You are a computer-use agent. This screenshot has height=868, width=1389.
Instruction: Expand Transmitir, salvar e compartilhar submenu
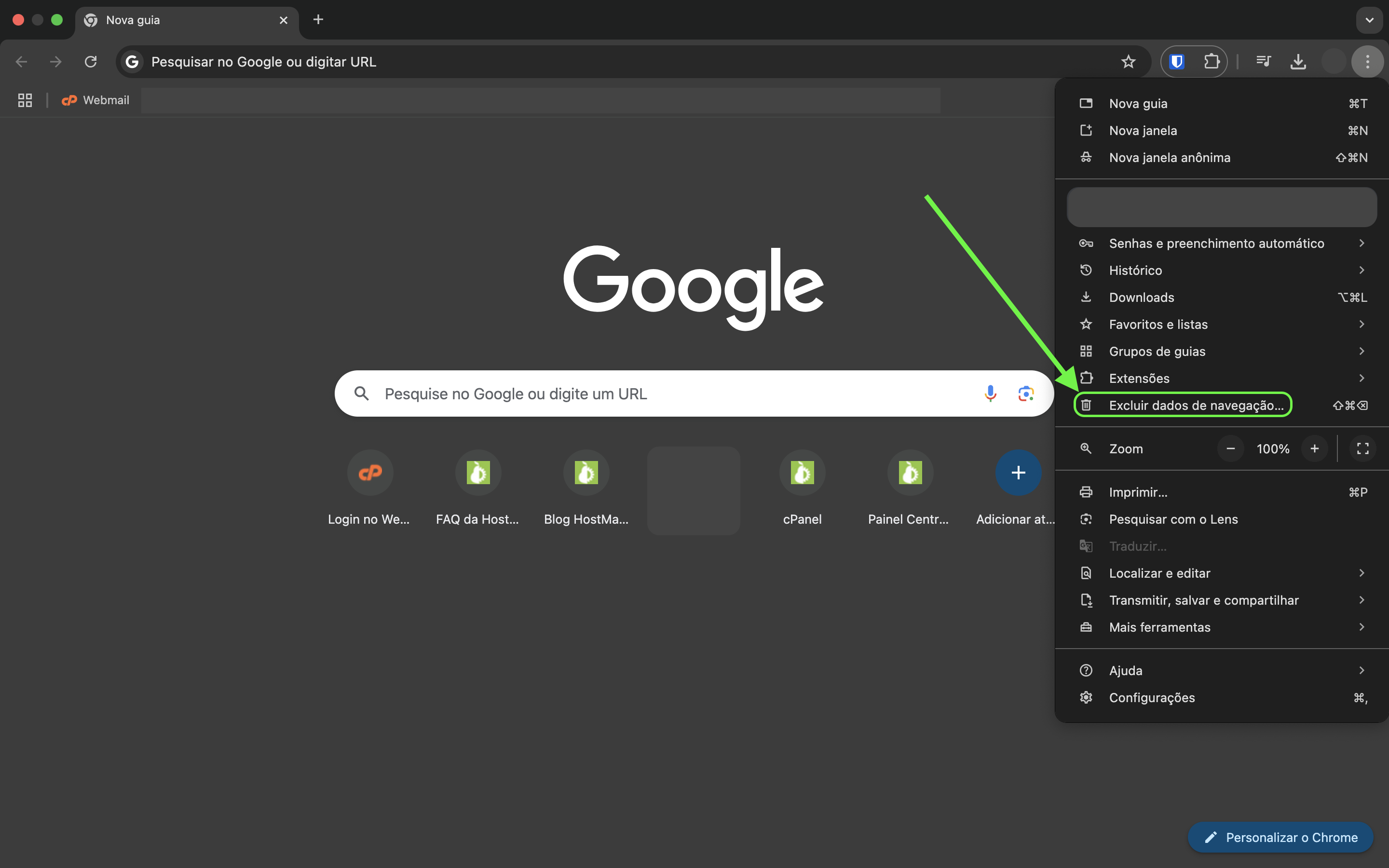click(1221, 600)
